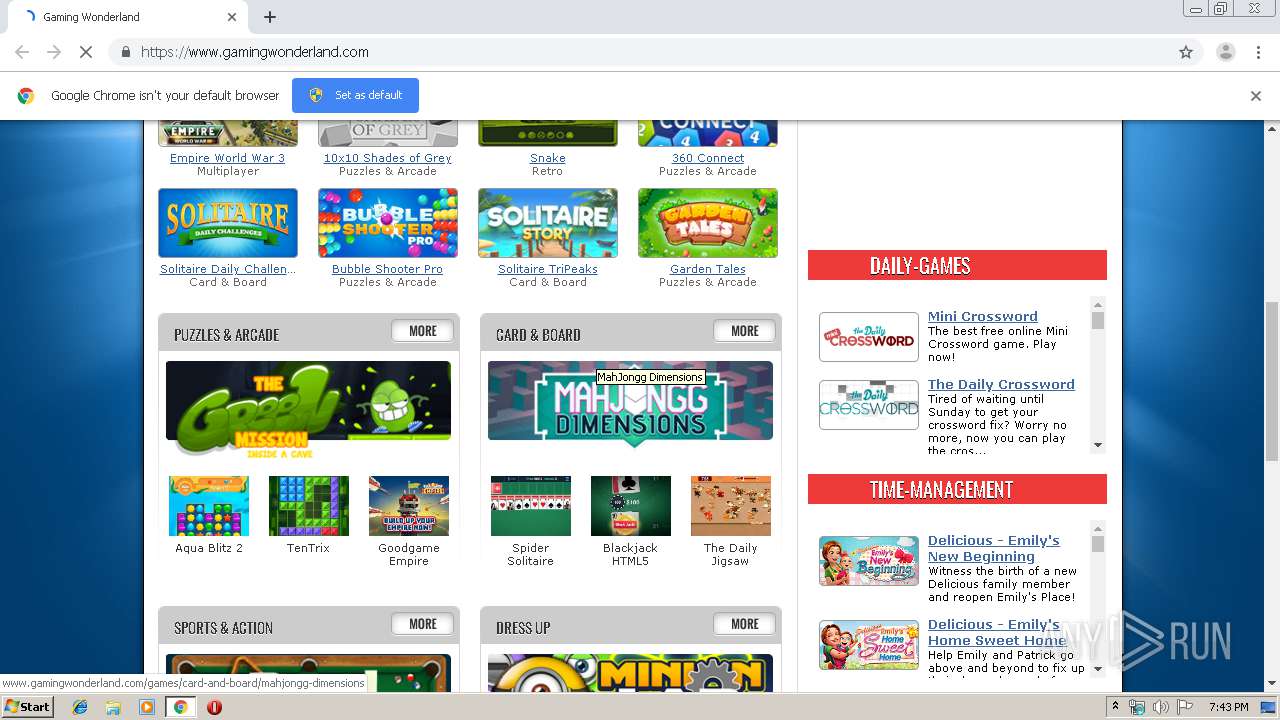Click the Mini Crossword logo thumbnail

click(x=869, y=337)
